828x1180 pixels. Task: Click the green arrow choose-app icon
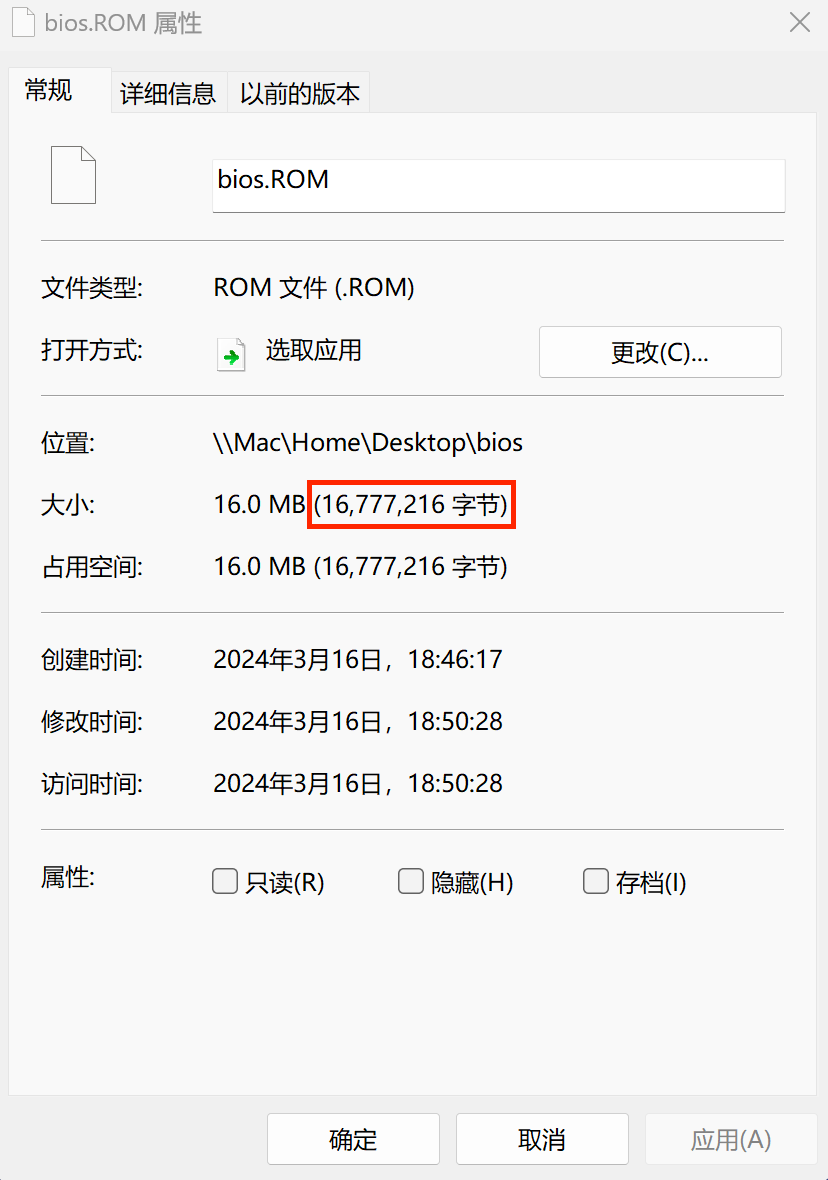[231, 354]
